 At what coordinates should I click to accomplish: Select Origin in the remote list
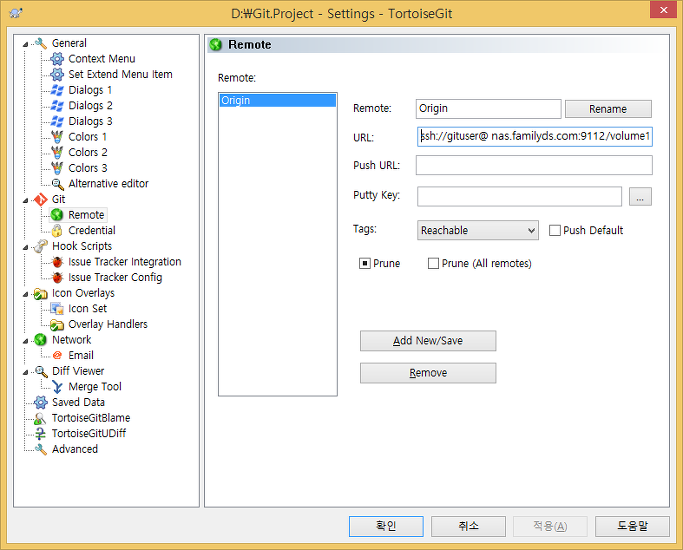(278, 101)
